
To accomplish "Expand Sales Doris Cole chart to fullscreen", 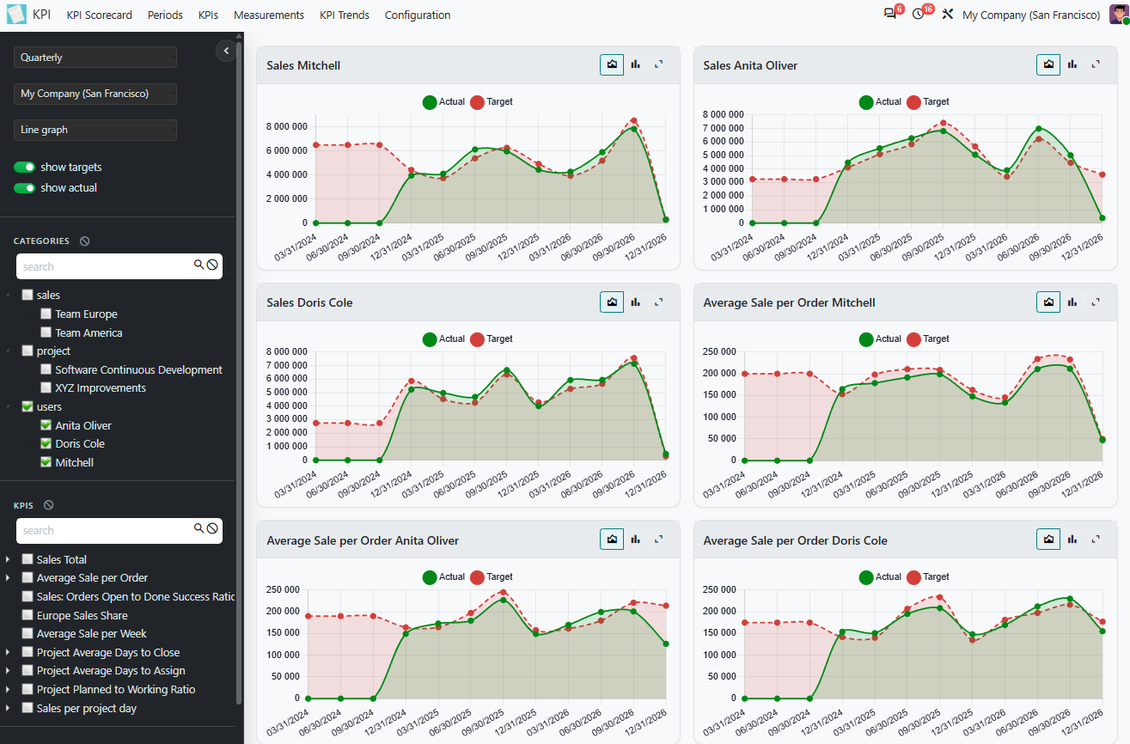I will tap(659, 302).
